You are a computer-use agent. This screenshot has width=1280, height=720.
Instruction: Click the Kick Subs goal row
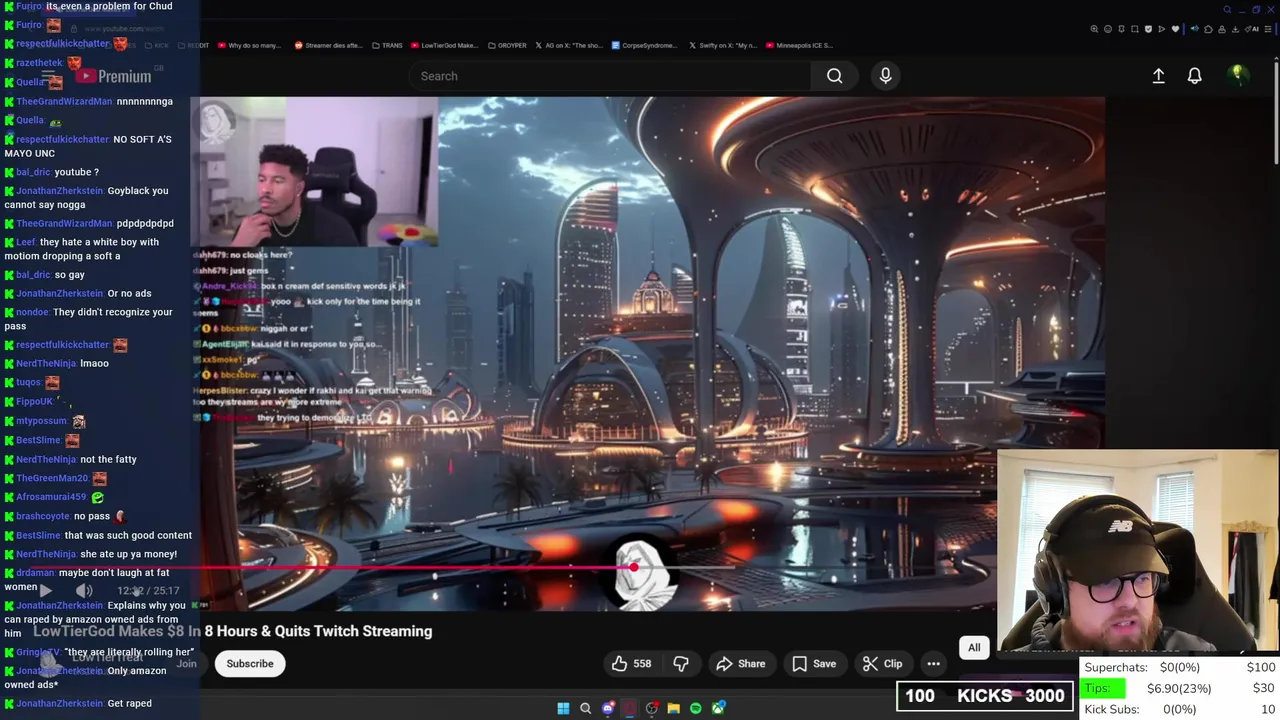click(x=1179, y=709)
